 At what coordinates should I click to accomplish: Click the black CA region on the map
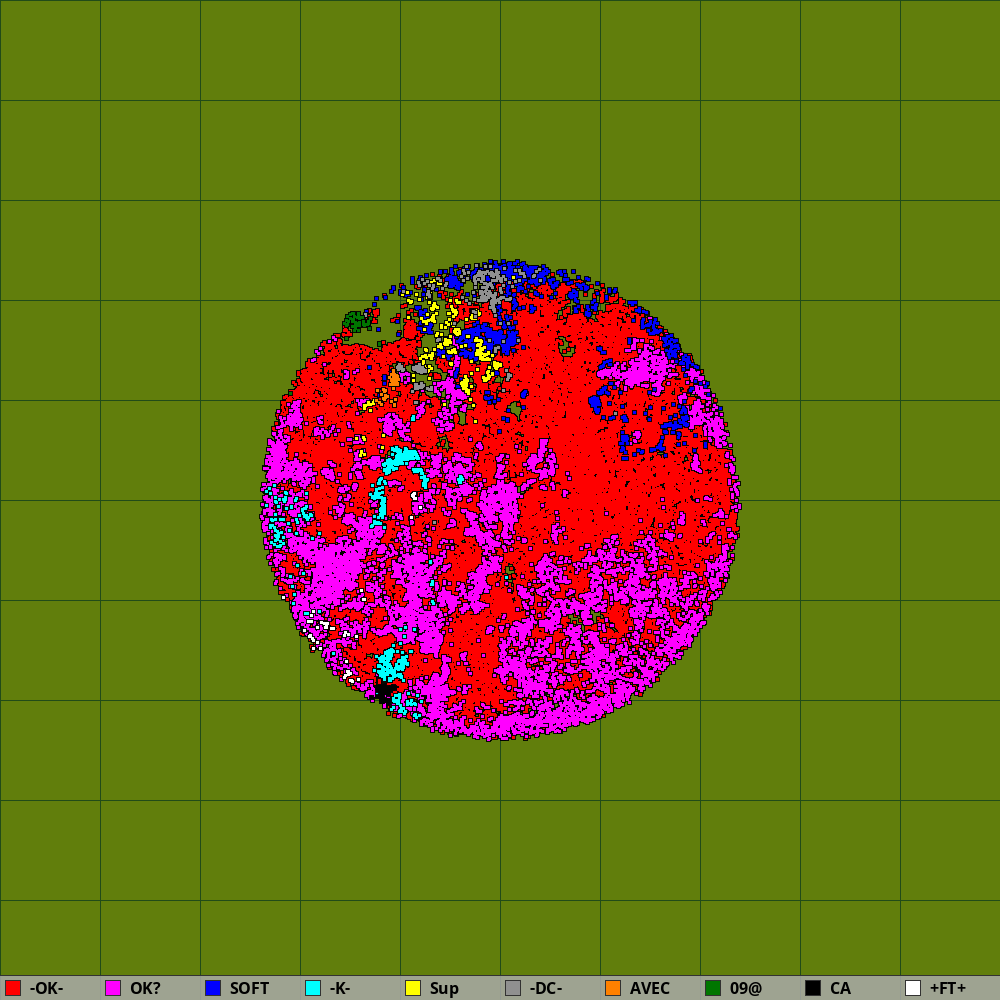tap(385, 692)
